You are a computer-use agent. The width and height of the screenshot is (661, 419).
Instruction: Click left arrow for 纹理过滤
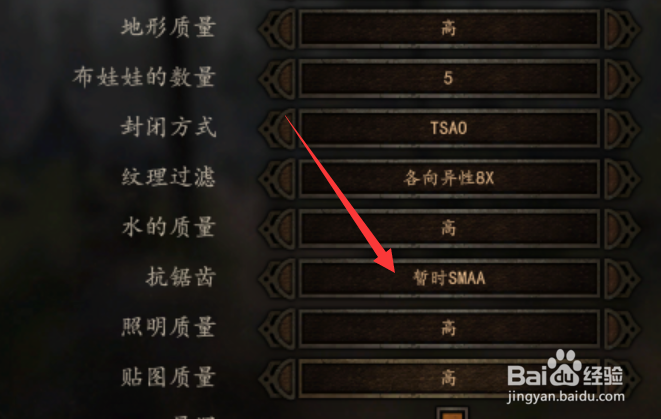point(277,178)
